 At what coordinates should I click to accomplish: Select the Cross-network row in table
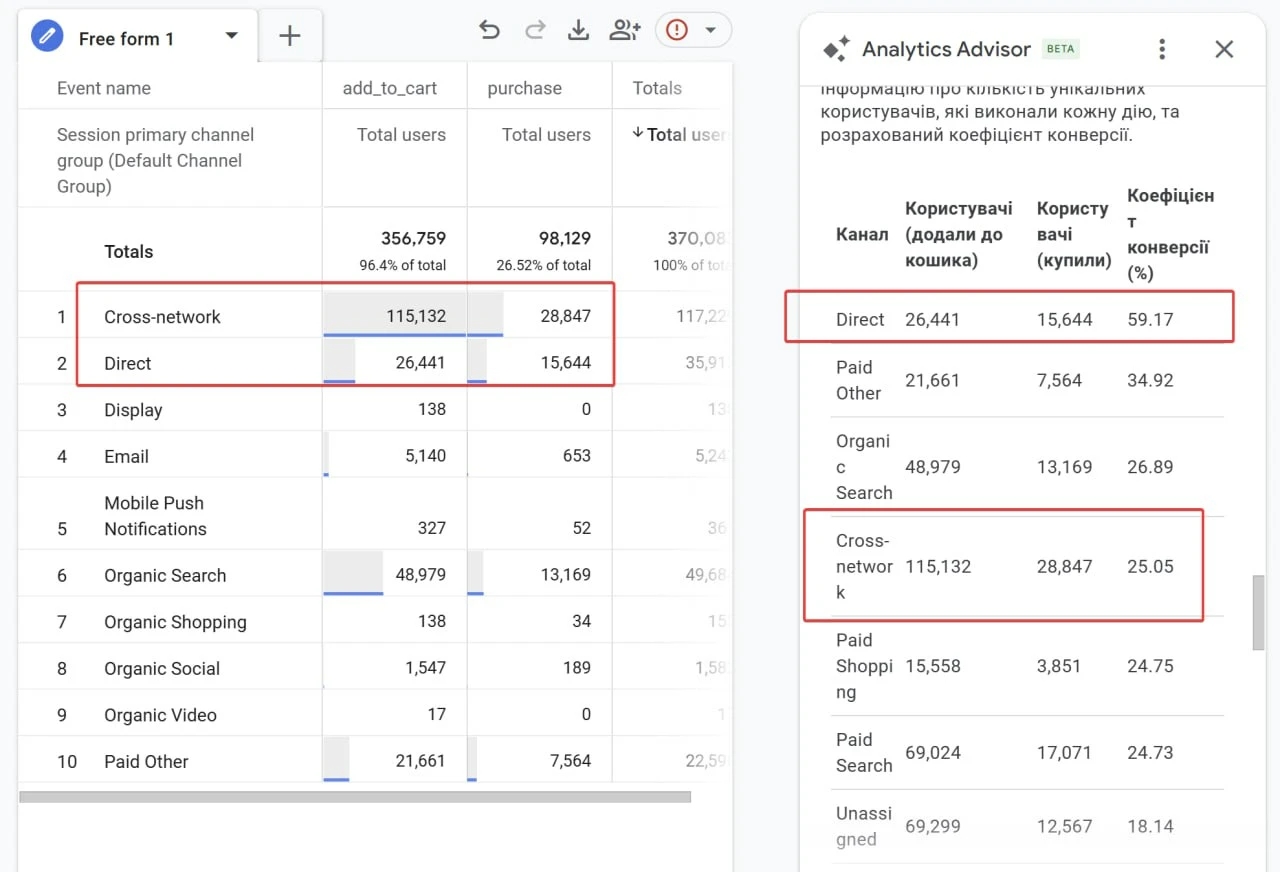(162, 317)
